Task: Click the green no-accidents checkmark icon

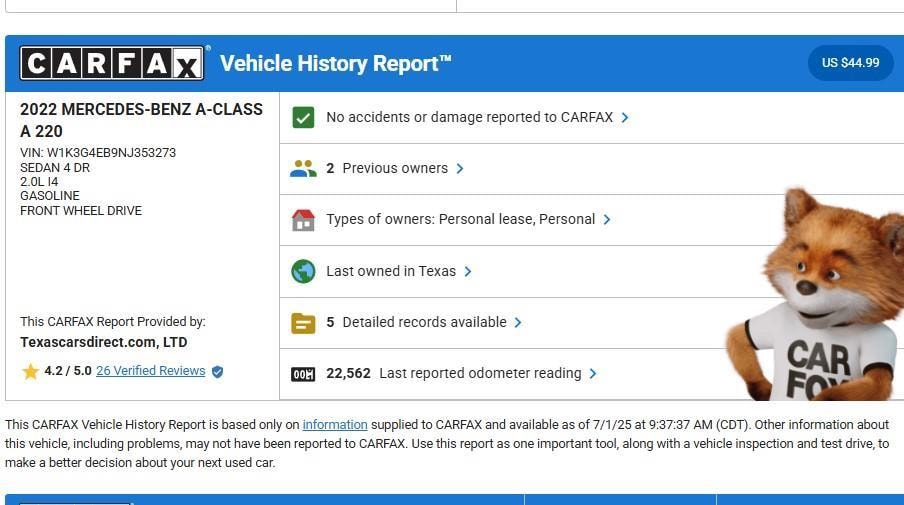Action: click(x=303, y=117)
